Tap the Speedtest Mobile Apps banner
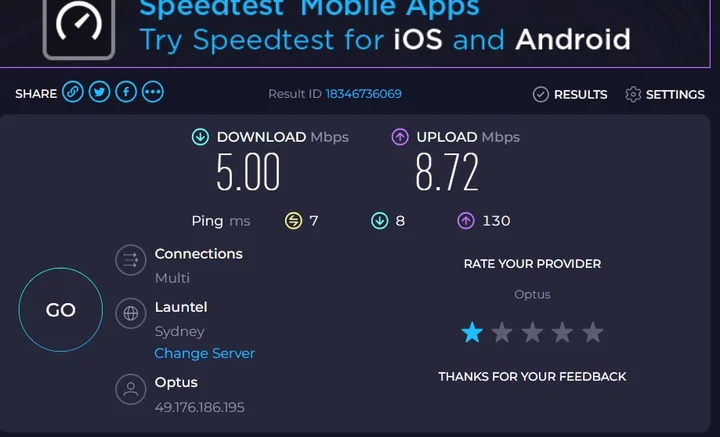 pos(385,28)
